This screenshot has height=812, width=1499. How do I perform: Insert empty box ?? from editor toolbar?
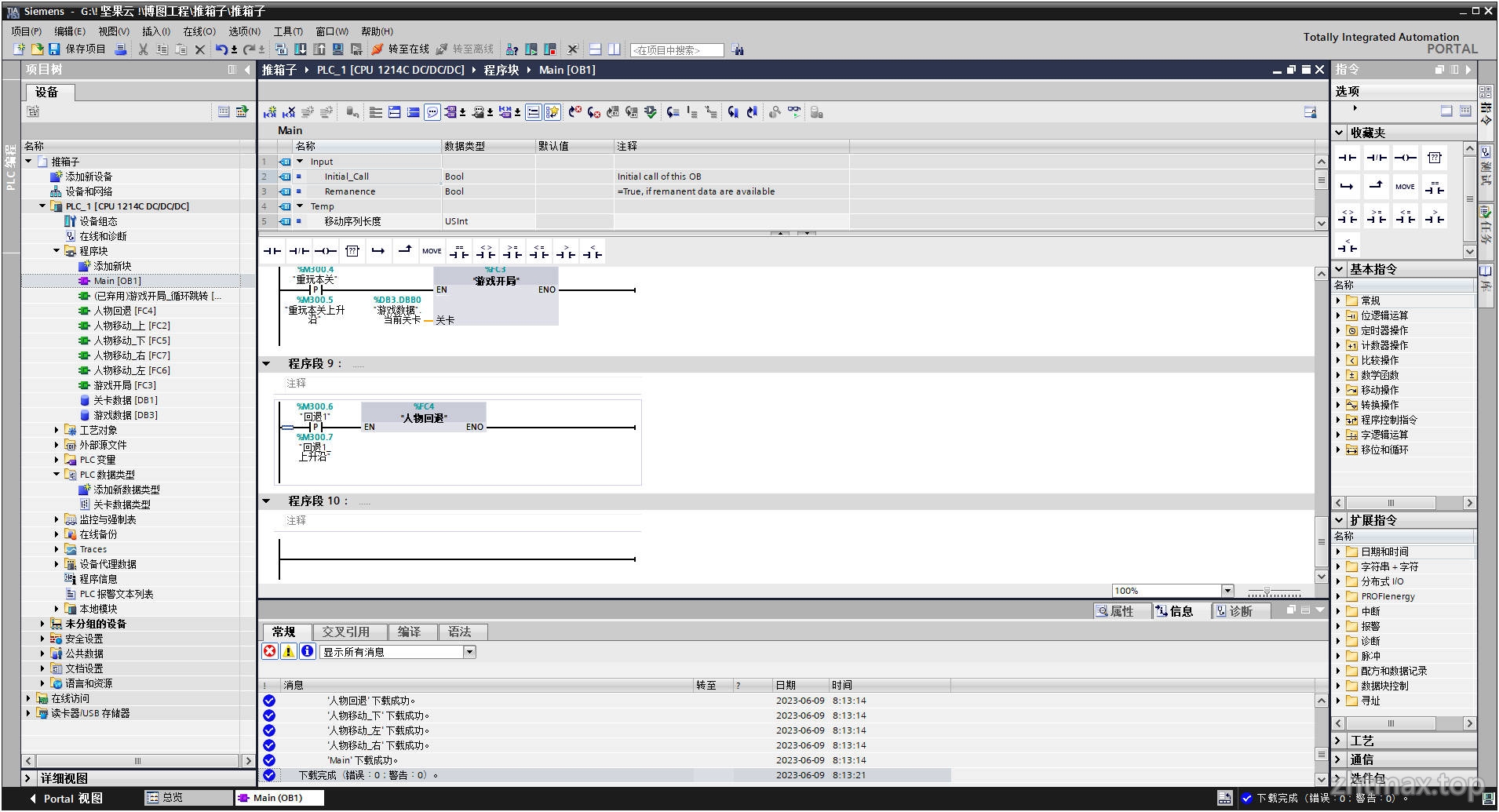coord(352,252)
